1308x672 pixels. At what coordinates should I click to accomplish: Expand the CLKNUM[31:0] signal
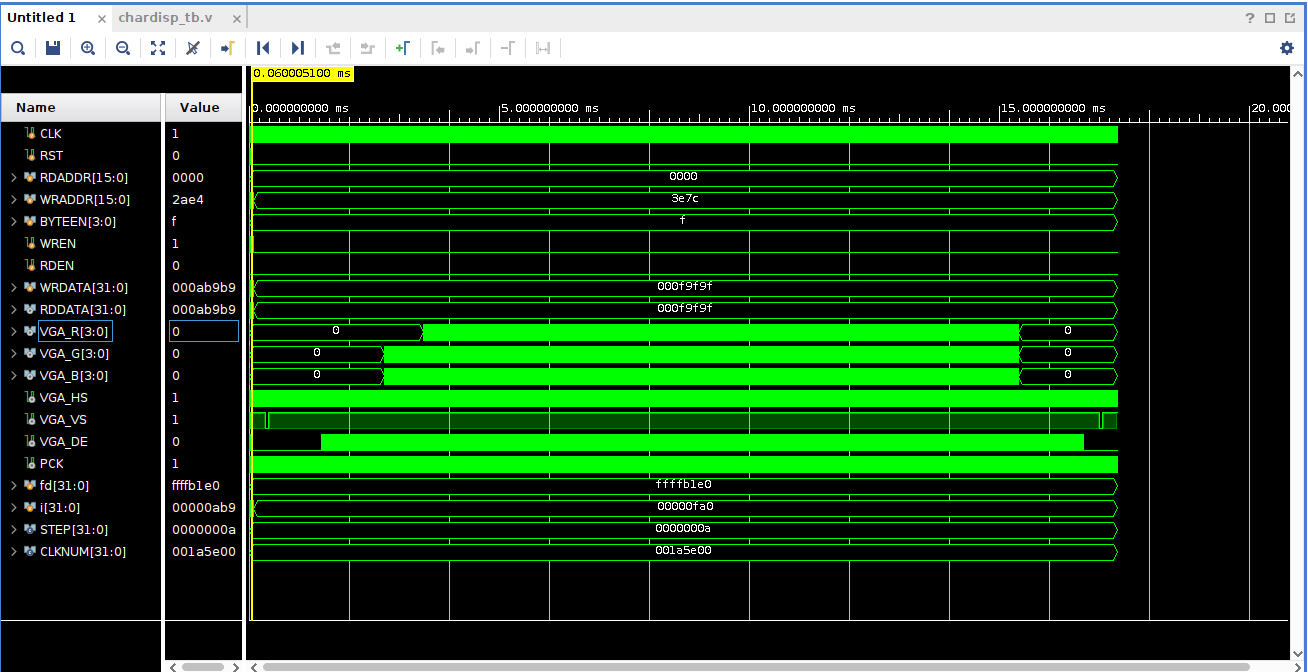pyautogui.click(x=13, y=551)
